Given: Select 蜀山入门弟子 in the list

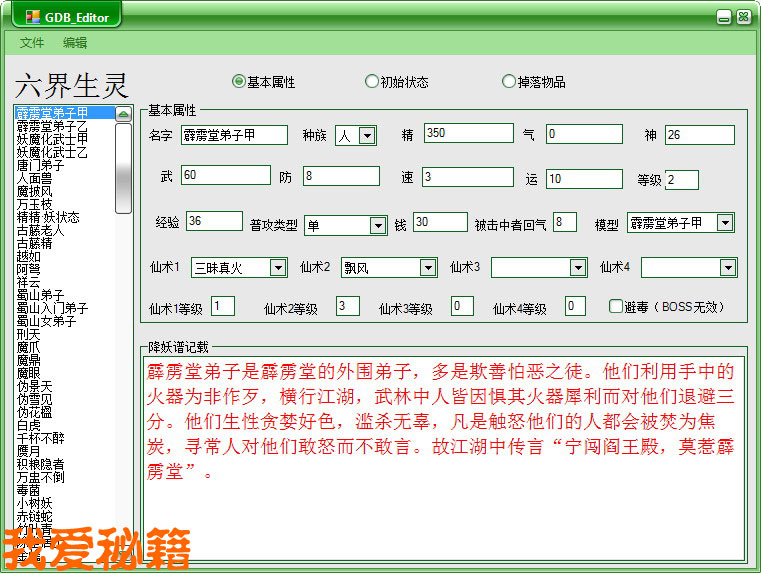Looking at the screenshot, I should 52,308.
